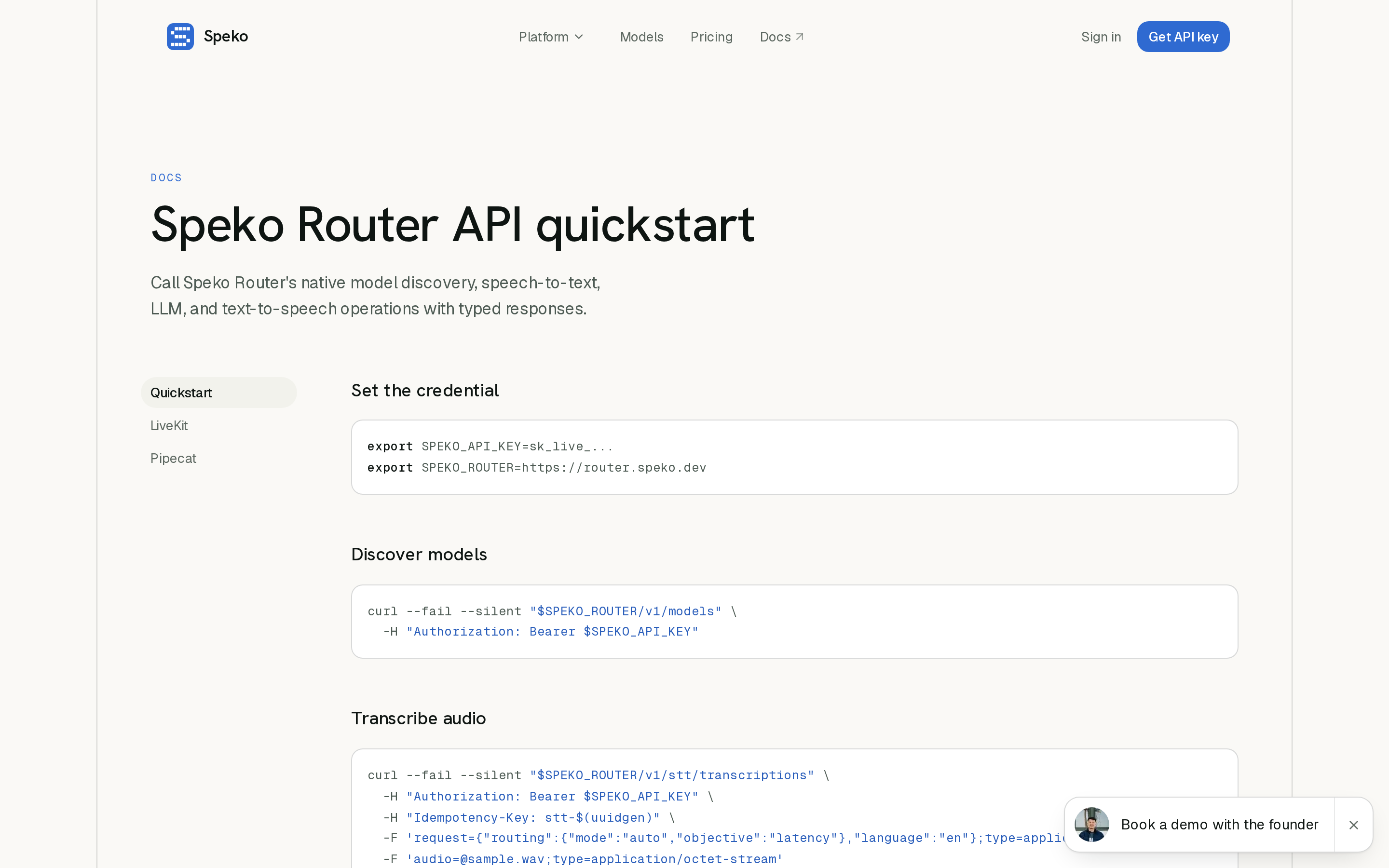Open the Models page
Image resolution: width=1389 pixels, height=868 pixels.
(x=642, y=37)
